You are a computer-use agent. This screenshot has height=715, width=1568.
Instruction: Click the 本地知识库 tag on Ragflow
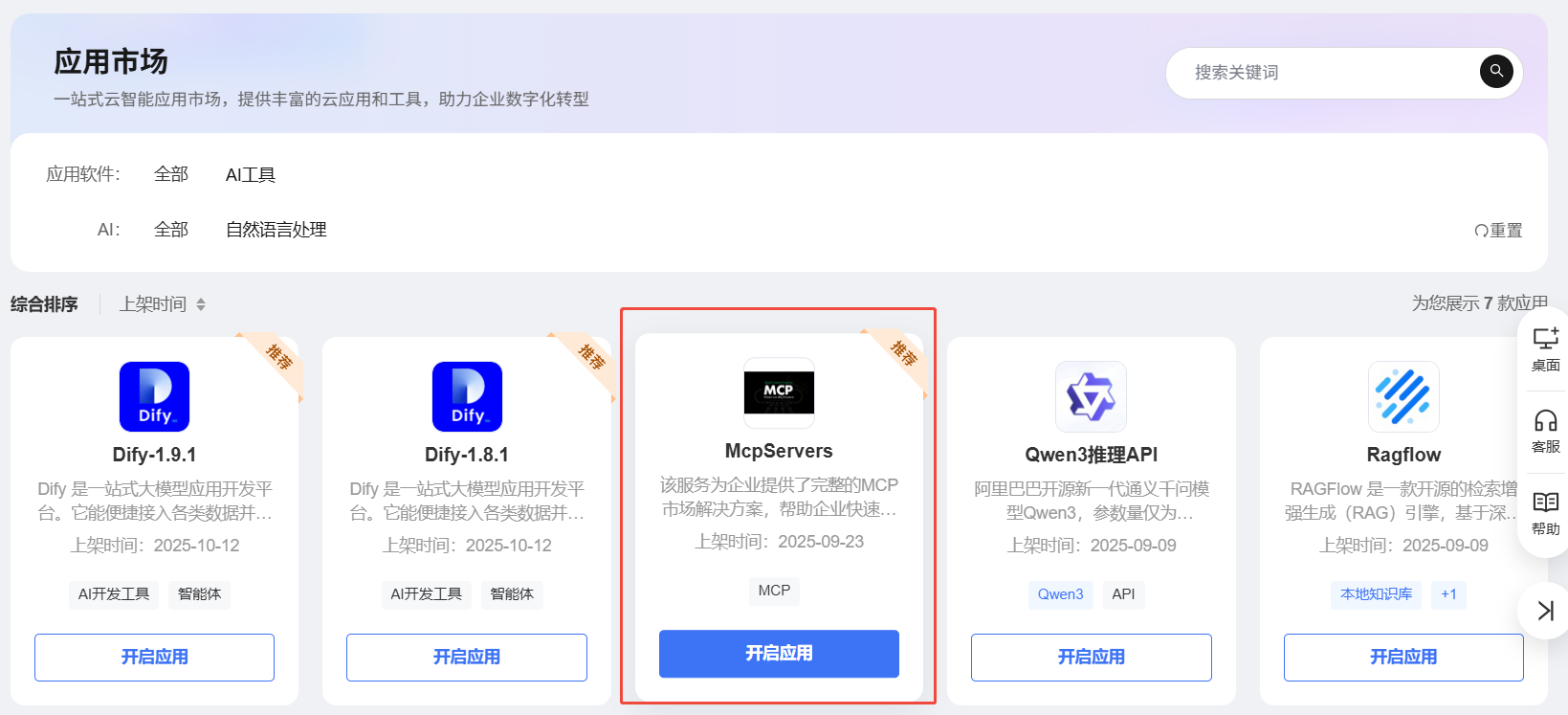tap(1376, 594)
